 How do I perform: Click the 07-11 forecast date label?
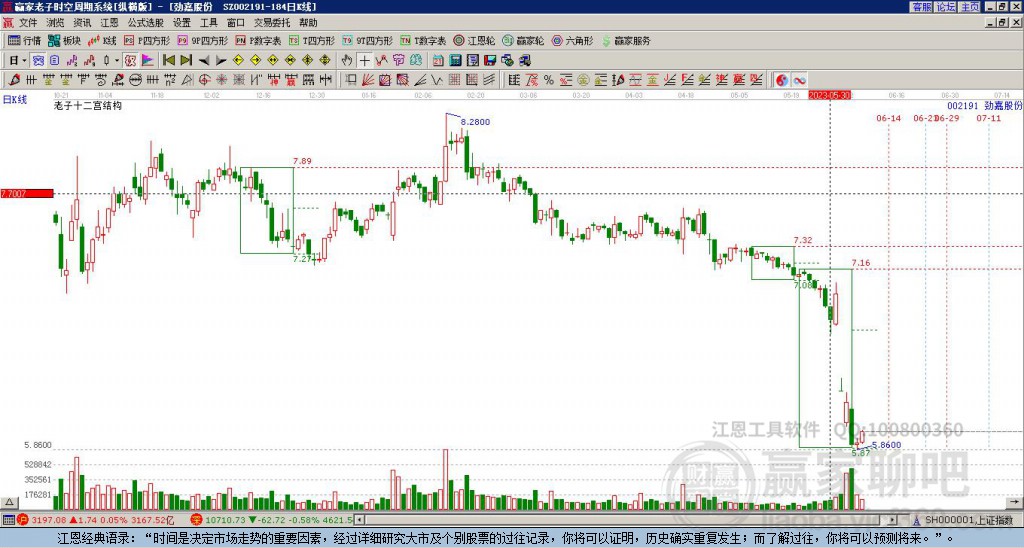coord(988,118)
